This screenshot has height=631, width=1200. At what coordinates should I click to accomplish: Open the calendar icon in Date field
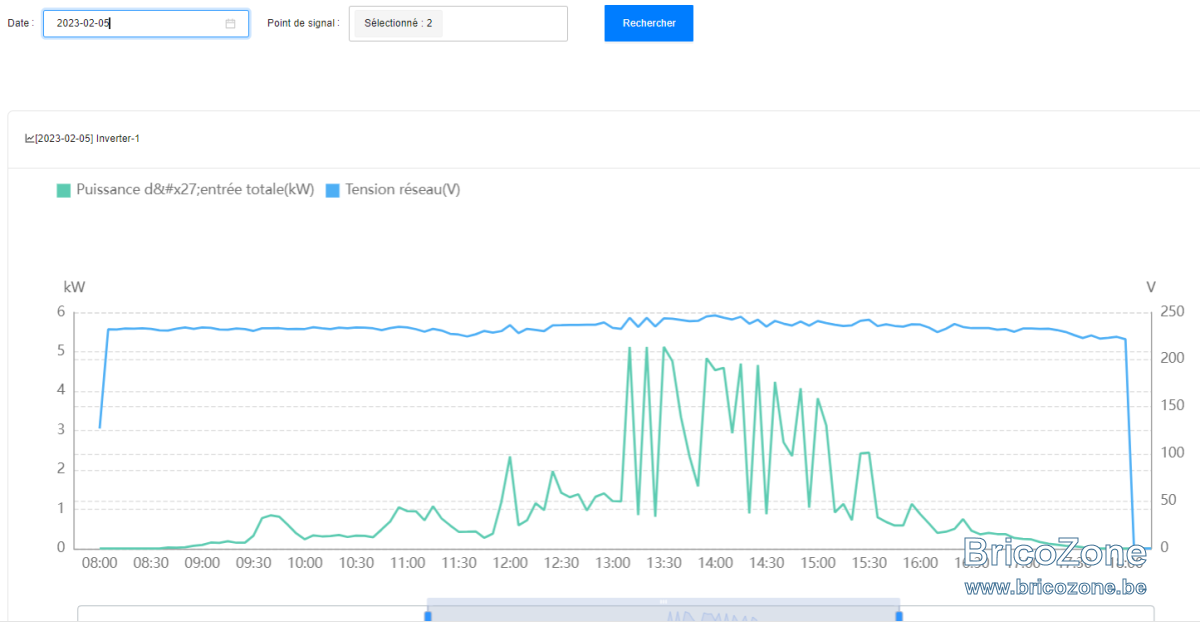point(230,23)
